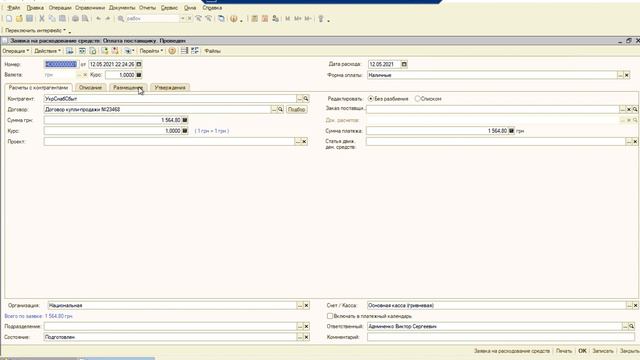The height and width of the screenshot is (360, 640).
Task: Open the Перейти dropdown menu
Action: 151,51
